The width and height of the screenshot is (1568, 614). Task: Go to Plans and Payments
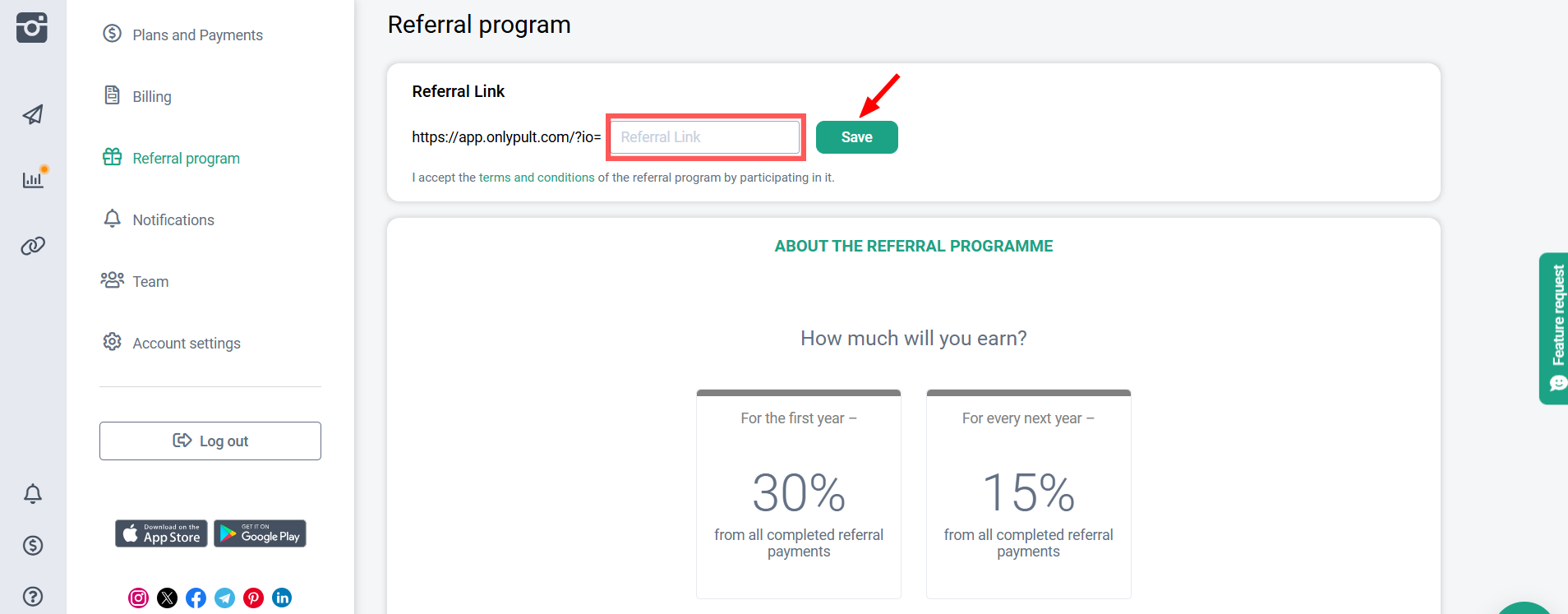coord(197,35)
